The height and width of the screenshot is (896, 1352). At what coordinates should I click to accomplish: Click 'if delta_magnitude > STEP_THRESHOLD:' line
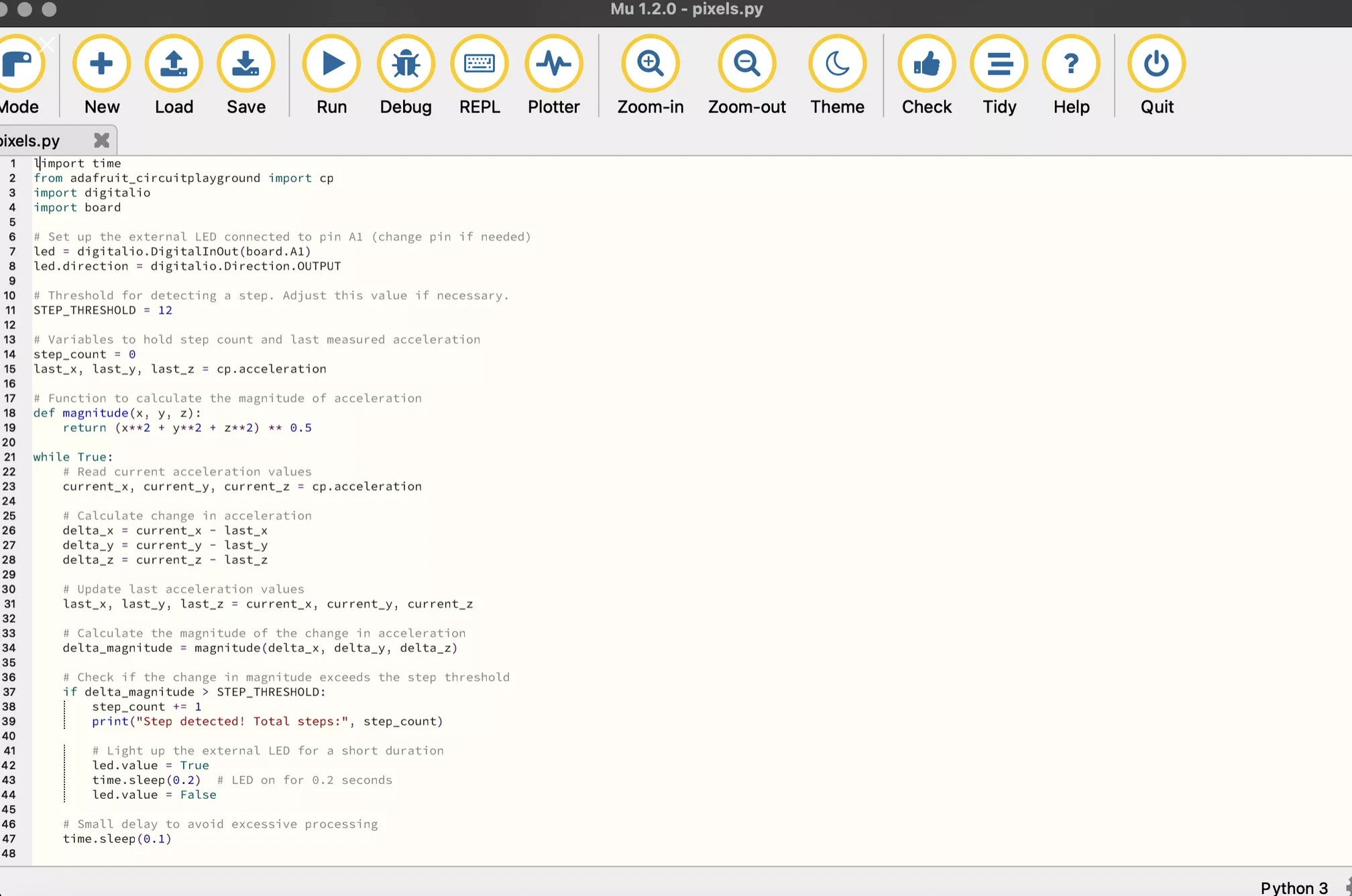point(194,692)
